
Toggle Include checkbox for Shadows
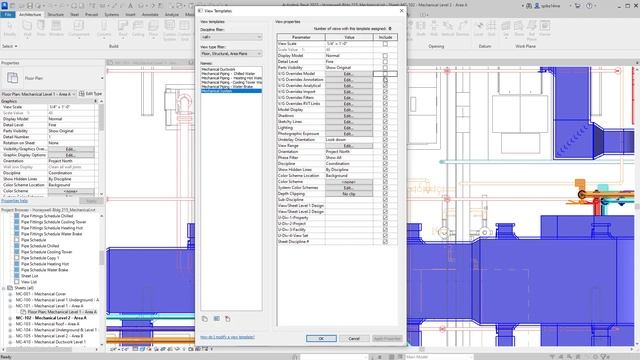click(385, 116)
